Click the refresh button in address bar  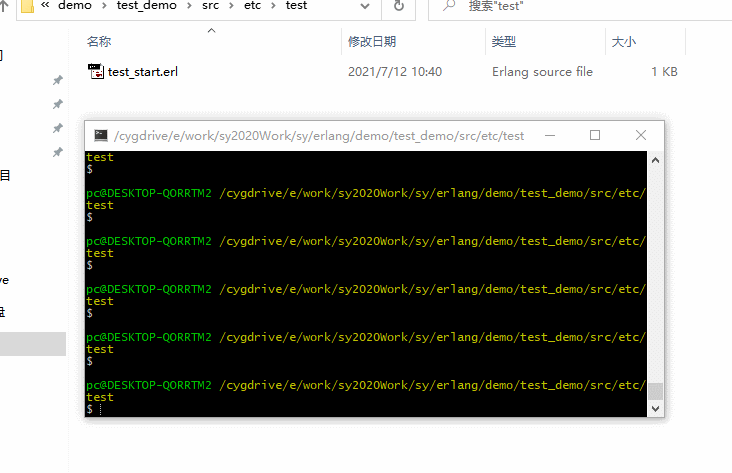(x=399, y=7)
